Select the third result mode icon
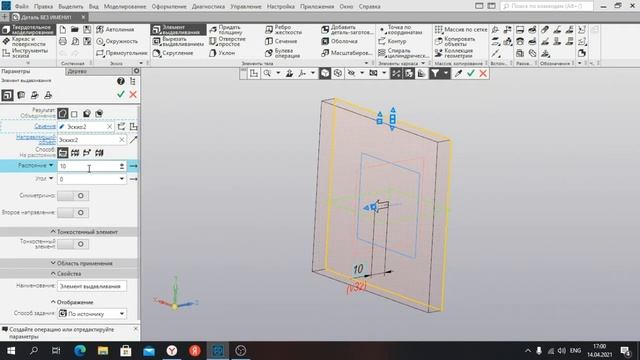 87,114
